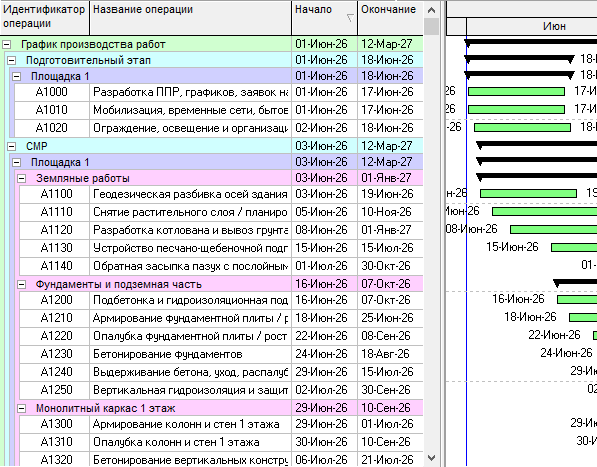Select activity row A1100
The height and width of the screenshot is (467, 597).
tap(222, 194)
